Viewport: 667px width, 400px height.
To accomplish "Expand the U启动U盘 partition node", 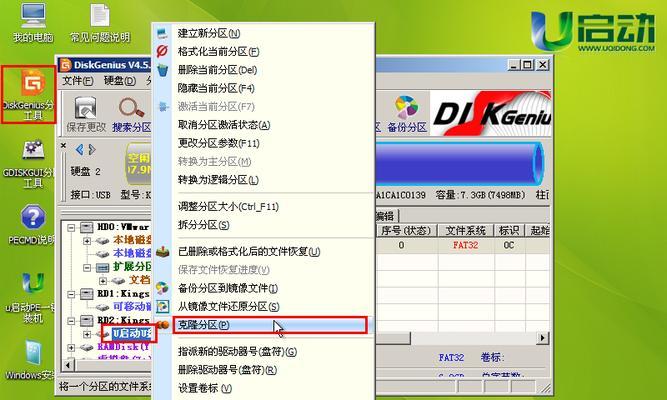I will (x=87, y=334).
